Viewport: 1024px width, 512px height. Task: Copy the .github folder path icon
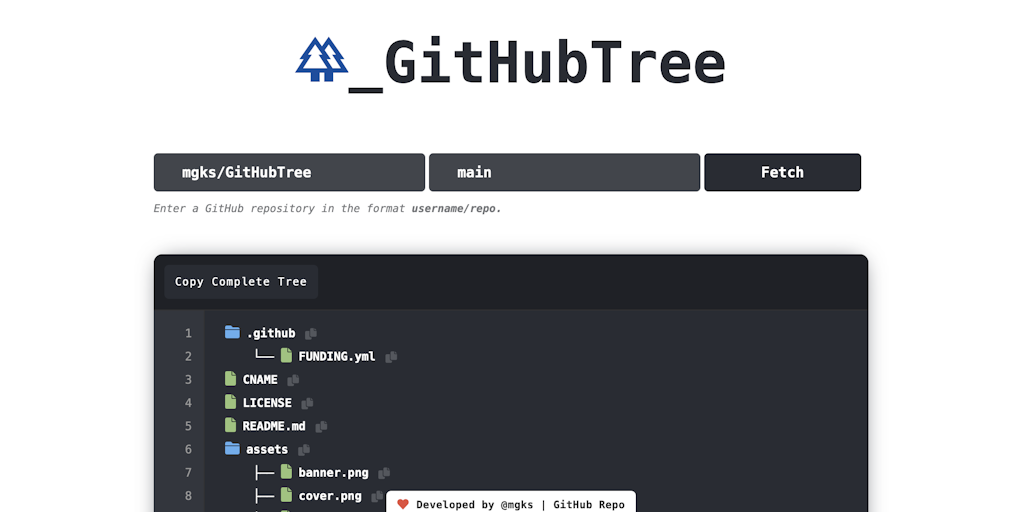pyautogui.click(x=311, y=334)
